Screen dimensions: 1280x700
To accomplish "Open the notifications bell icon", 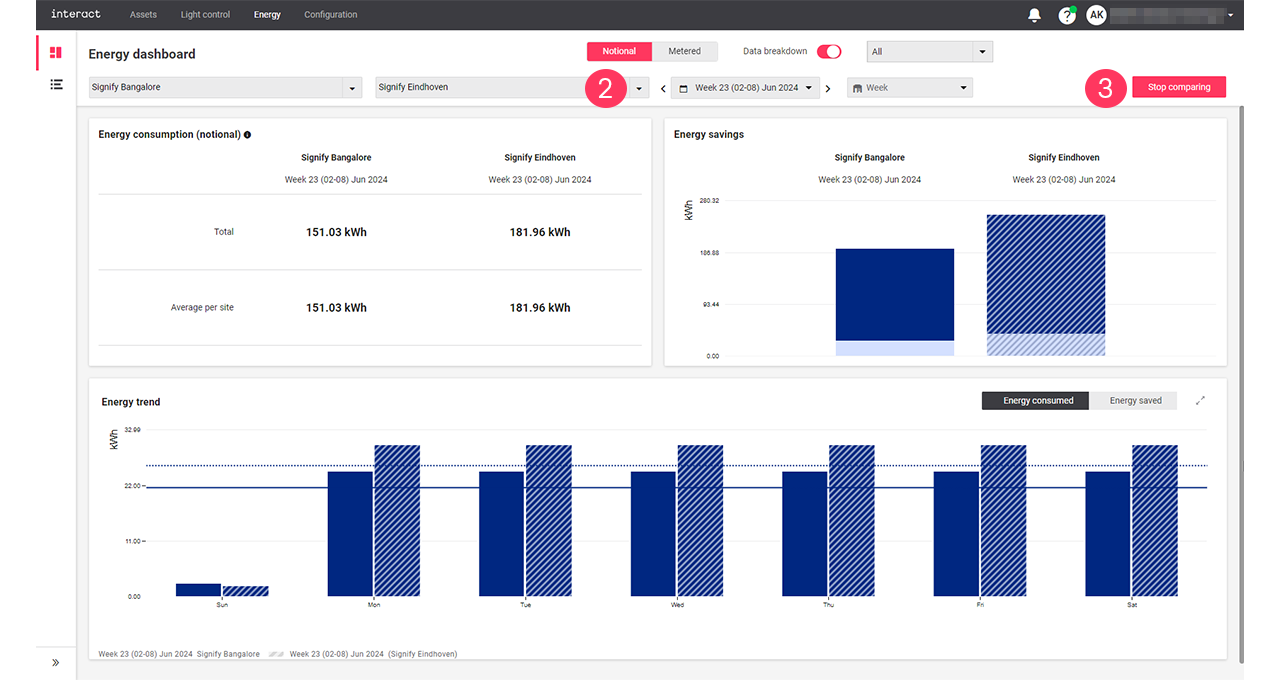I will point(1034,14).
